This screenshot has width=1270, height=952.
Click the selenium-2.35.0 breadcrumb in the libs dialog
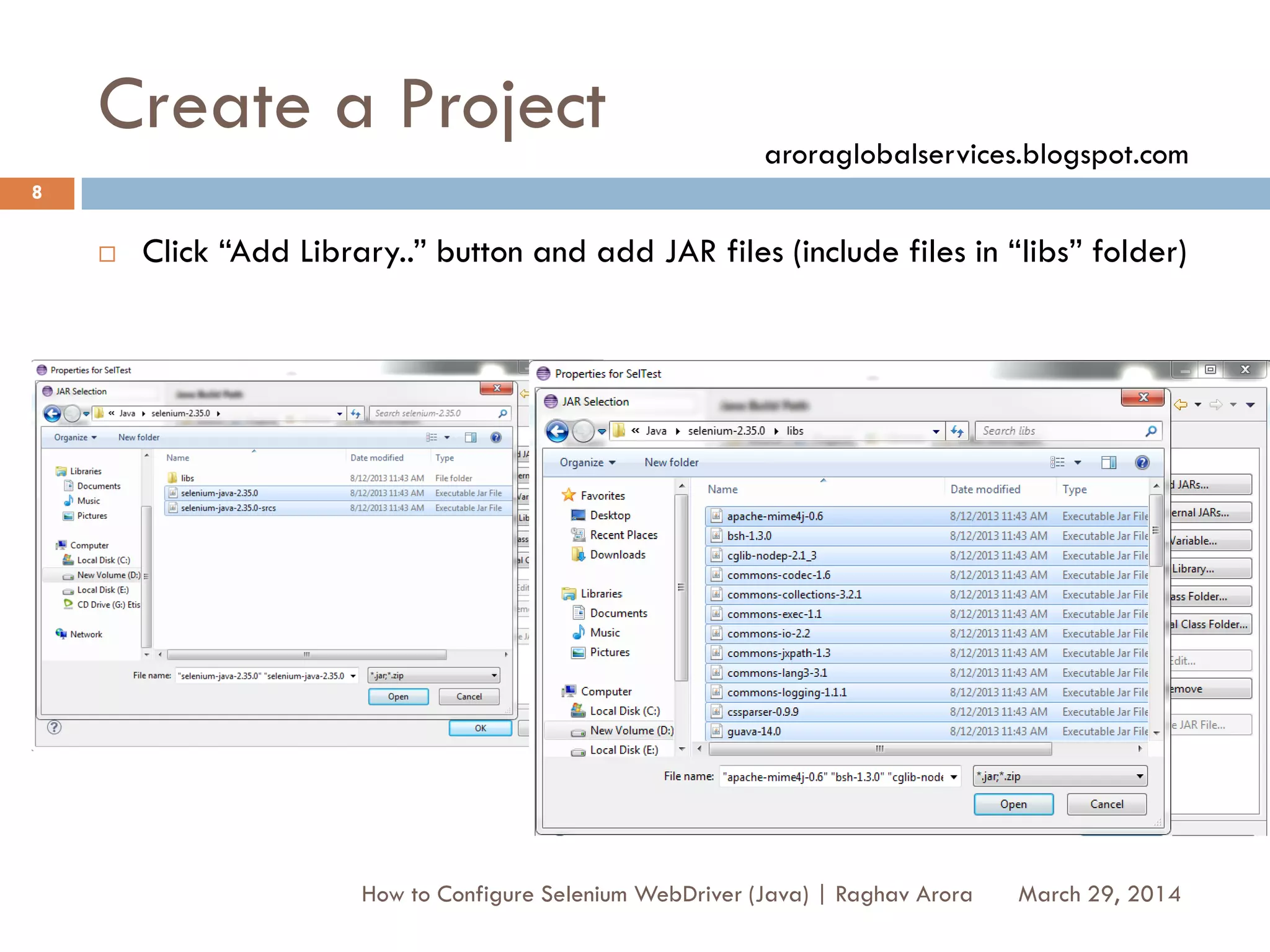coord(726,431)
